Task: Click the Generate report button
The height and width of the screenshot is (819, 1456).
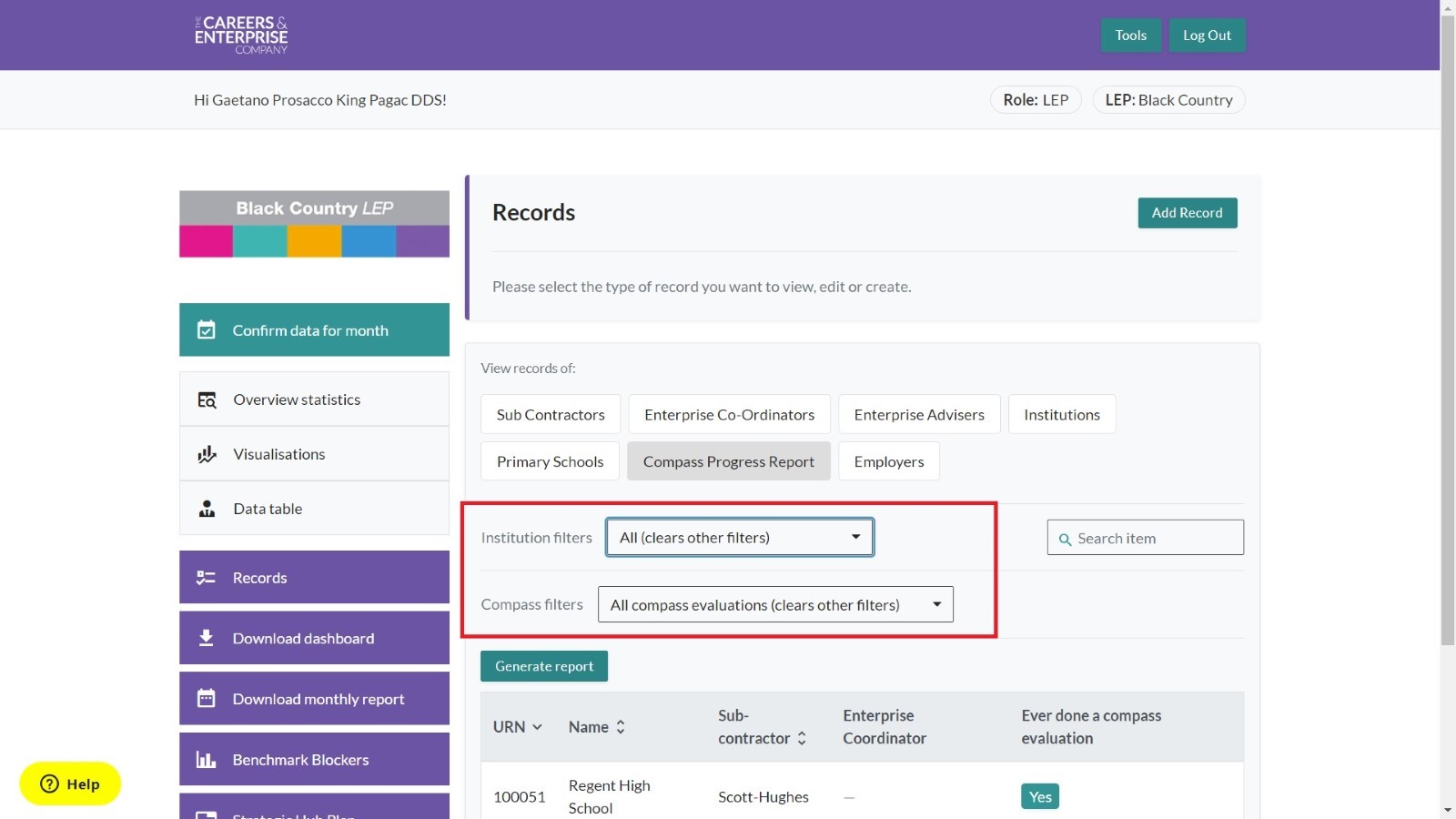Action: pos(543,666)
